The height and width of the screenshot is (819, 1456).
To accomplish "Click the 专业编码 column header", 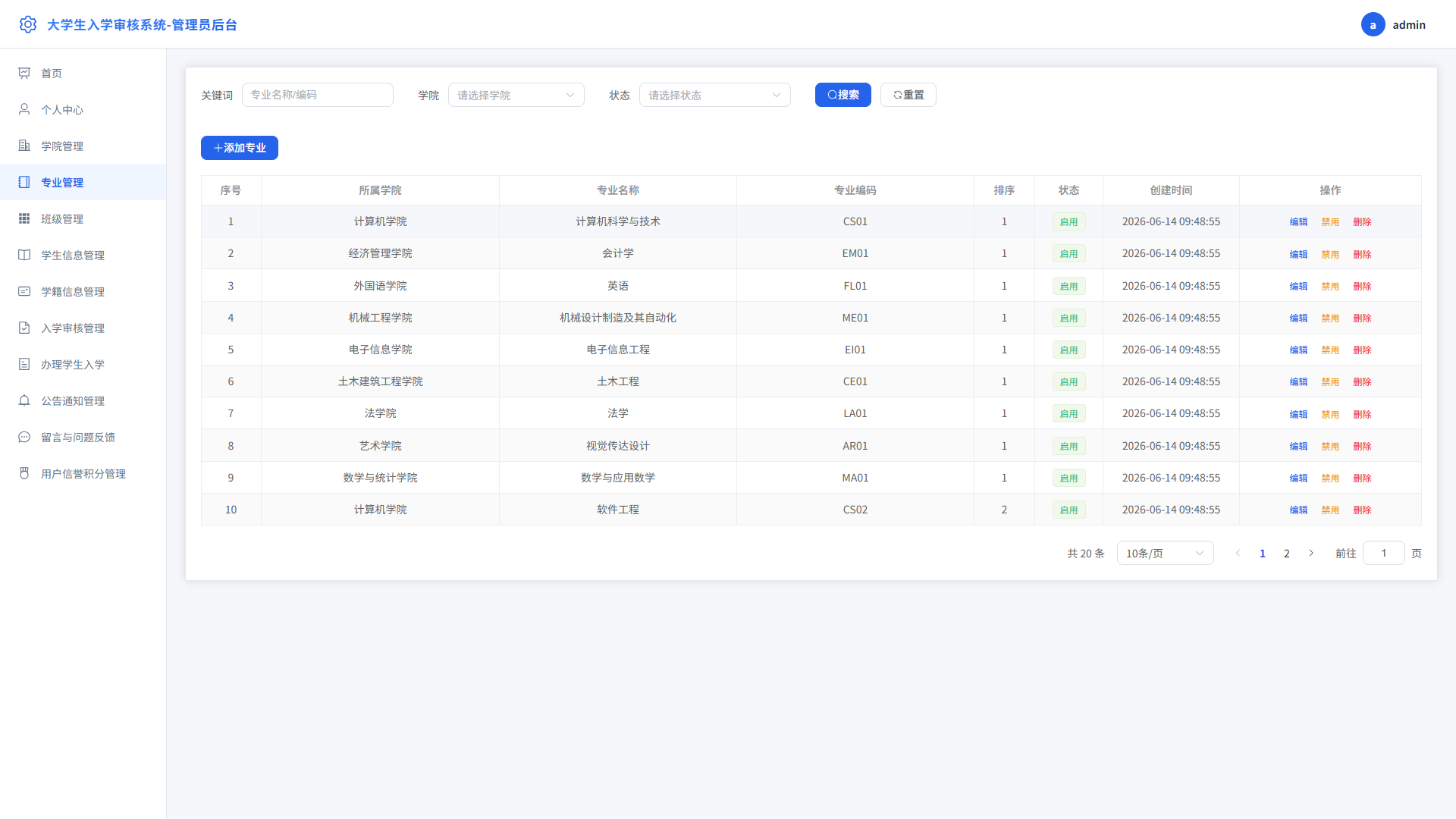I will pos(855,190).
